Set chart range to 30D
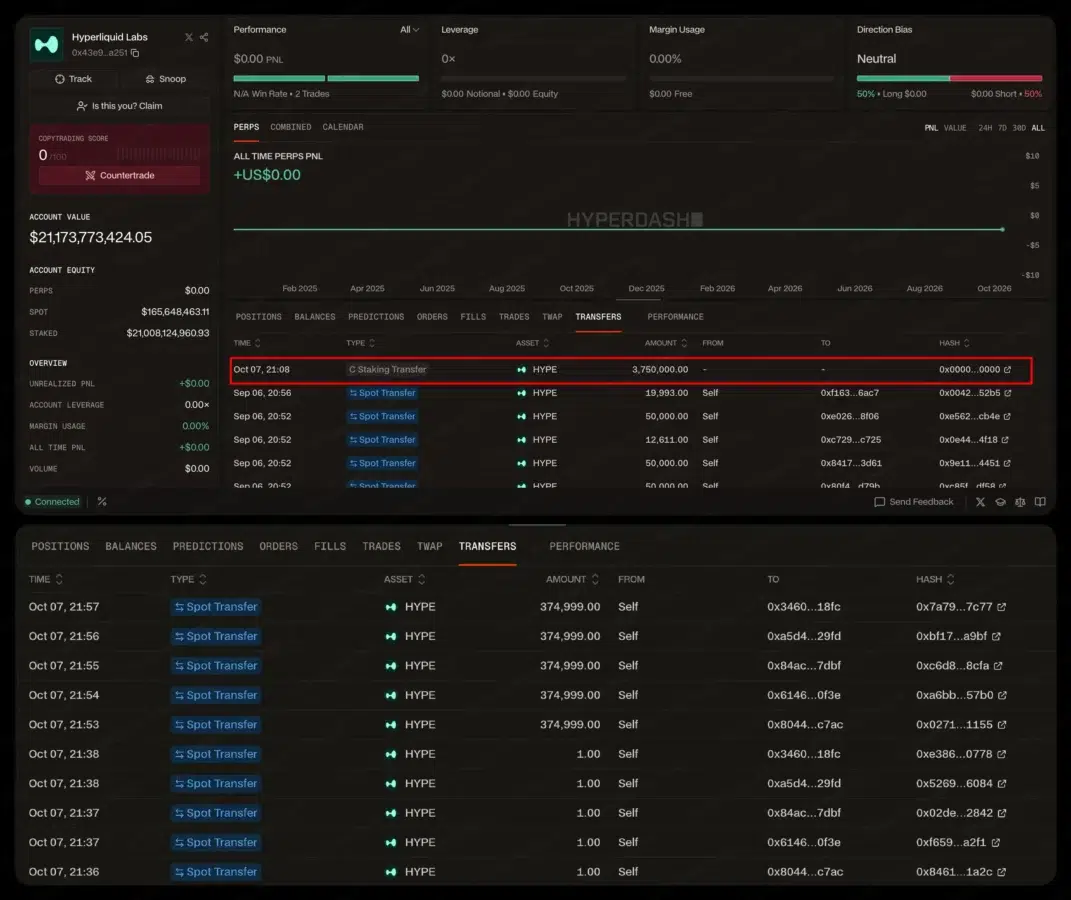The height and width of the screenshot is (900, 1071). coord(1019,128)
